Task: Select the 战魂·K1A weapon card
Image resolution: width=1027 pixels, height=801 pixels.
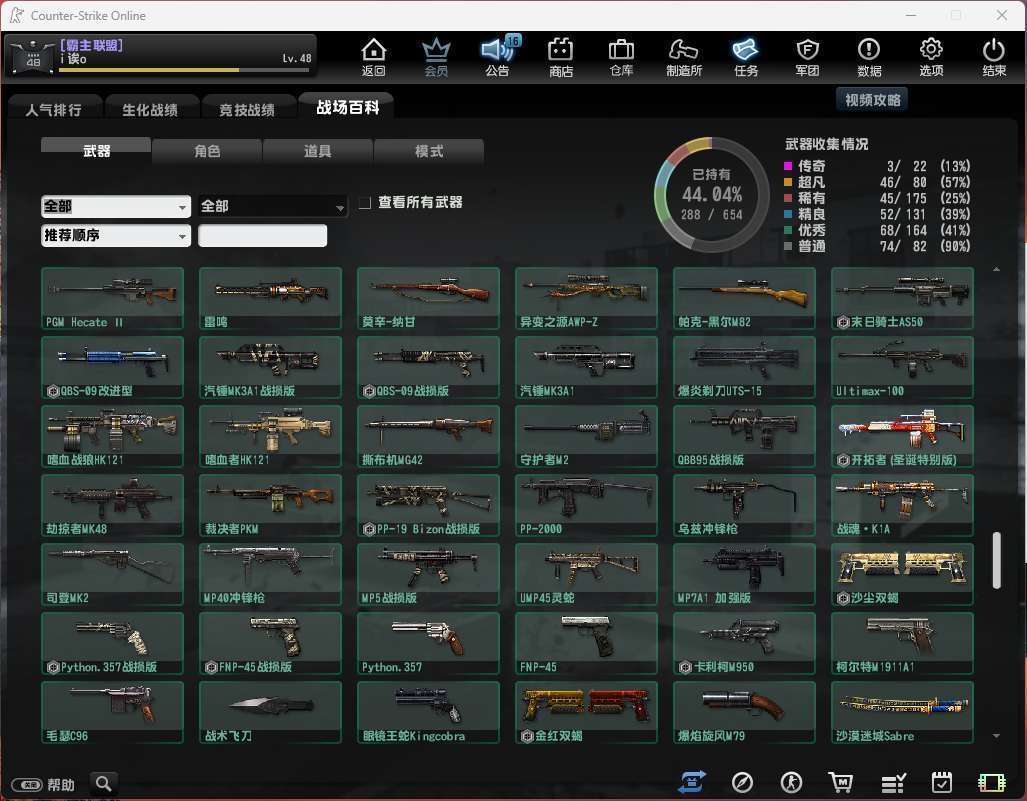Action: coord(902,506)
